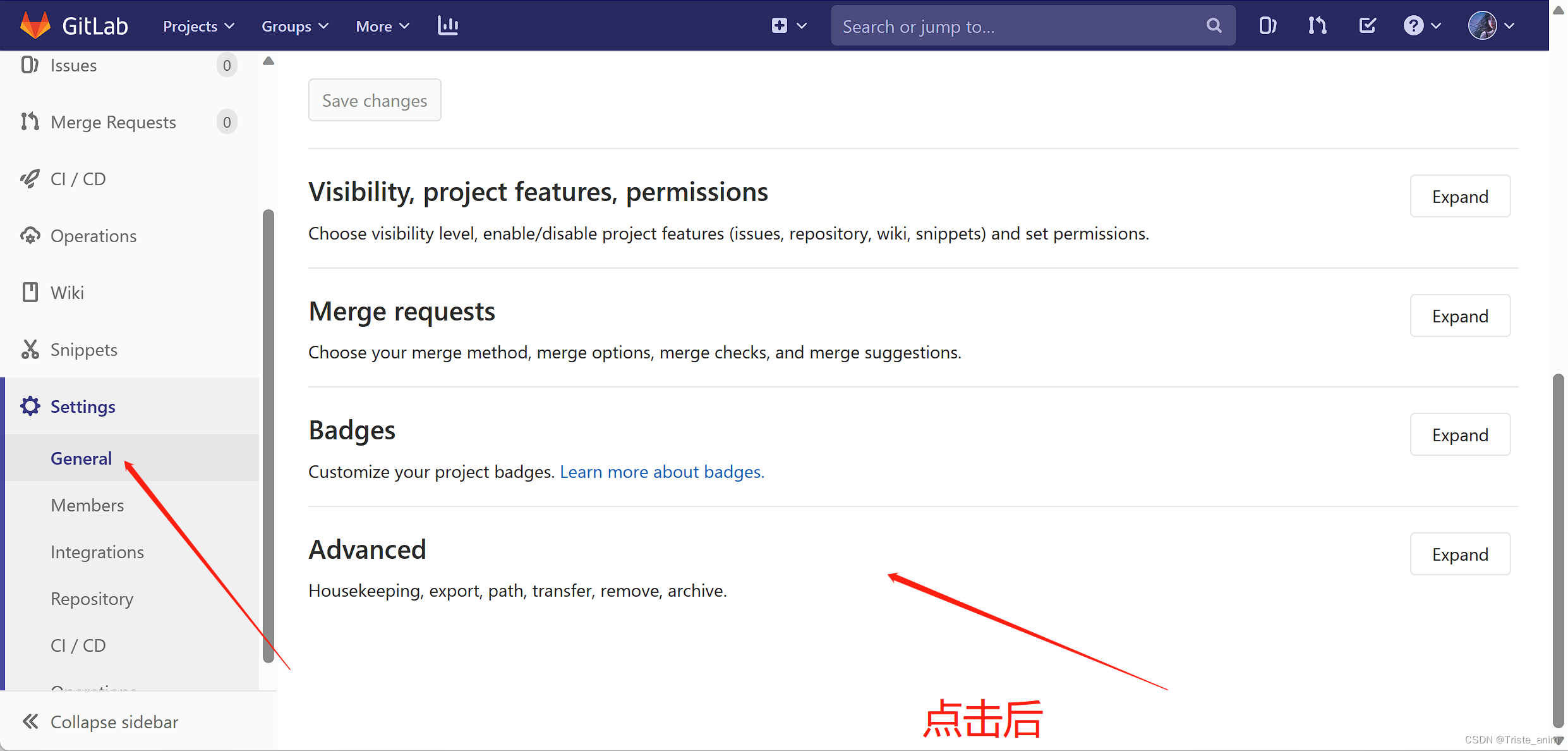Open the Issues icon in top navbar

click(x=1267, y=26)
